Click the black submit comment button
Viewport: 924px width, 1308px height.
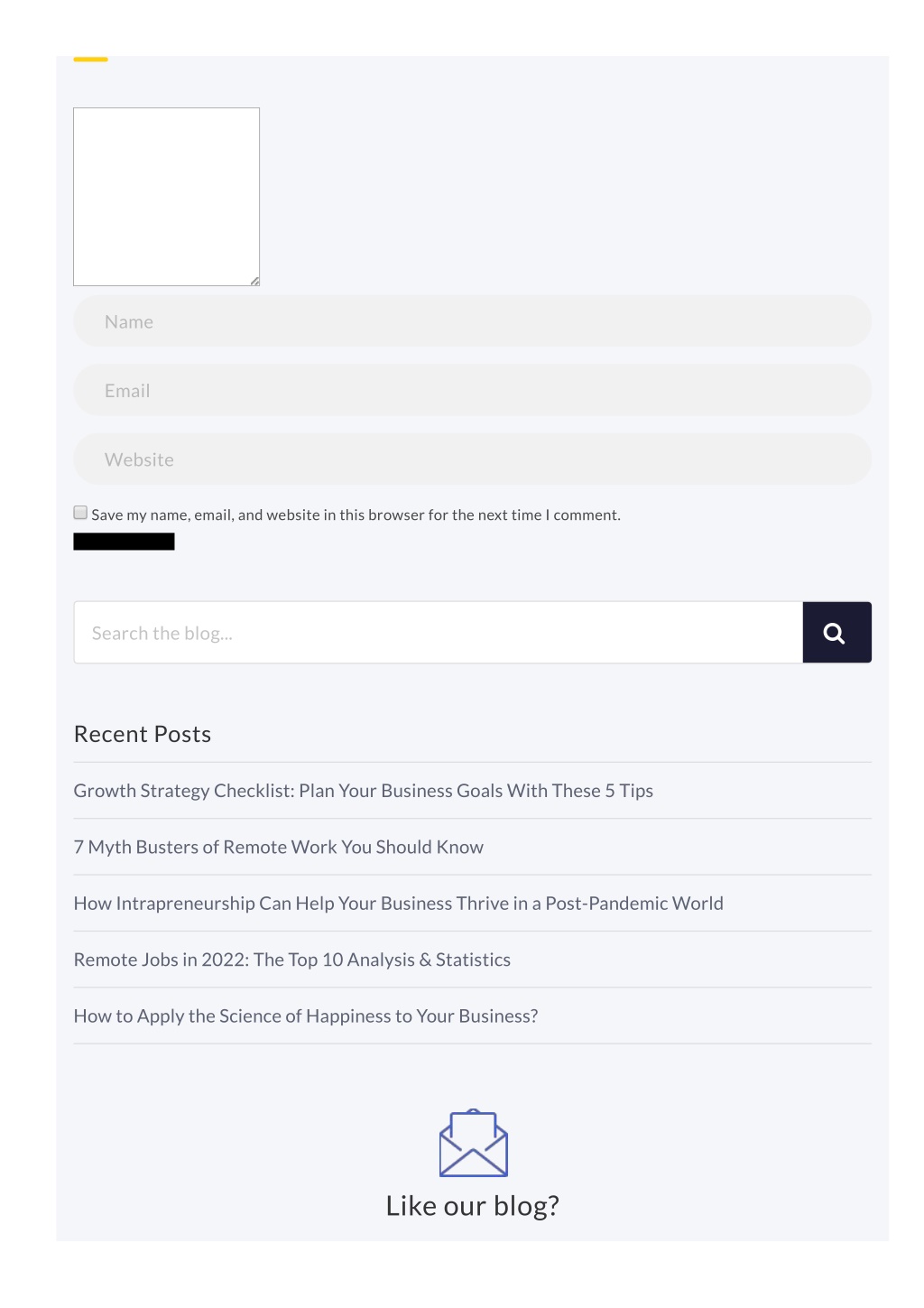coord(124,542)
